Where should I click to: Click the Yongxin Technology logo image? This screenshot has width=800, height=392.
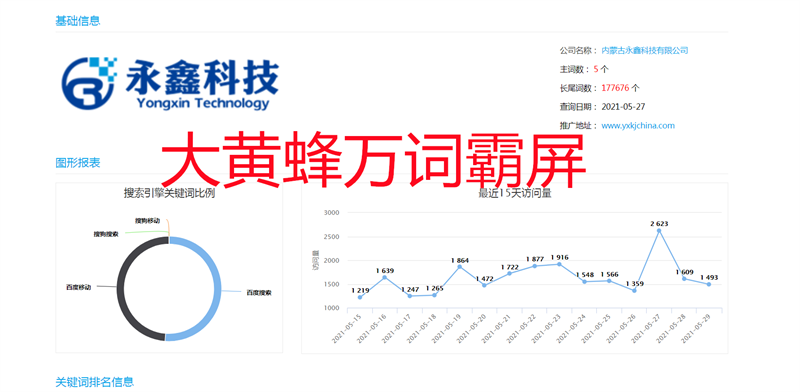click(x=170, y=84)
